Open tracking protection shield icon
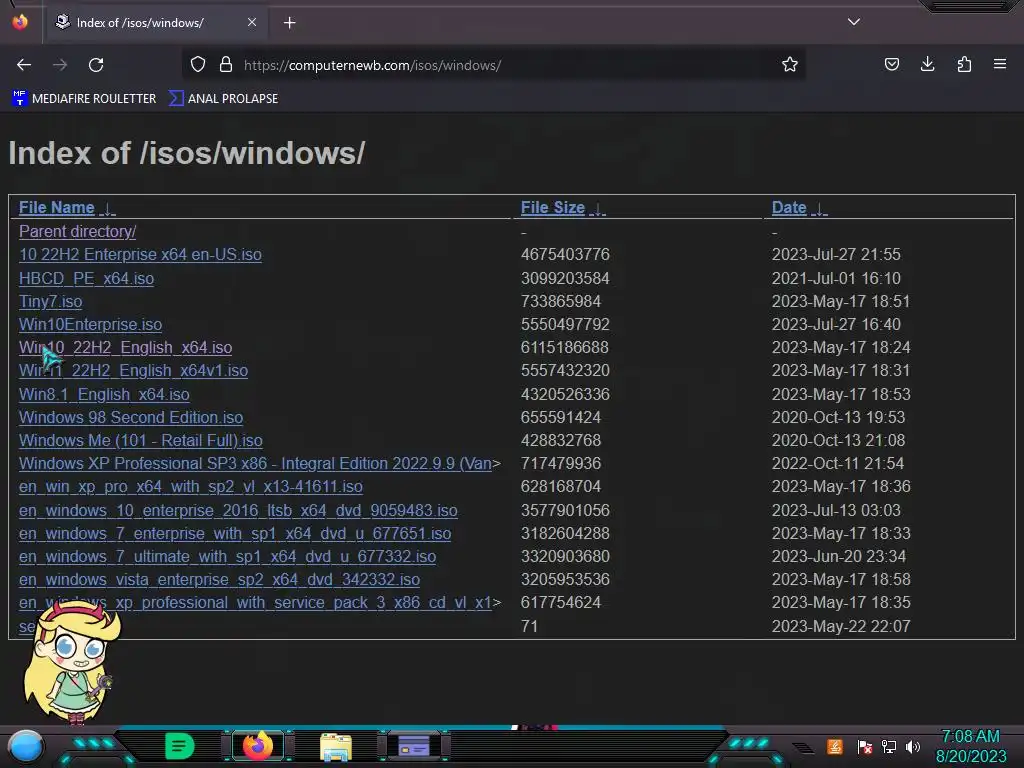Screen dimensions: 1024x768 [198, 65]
